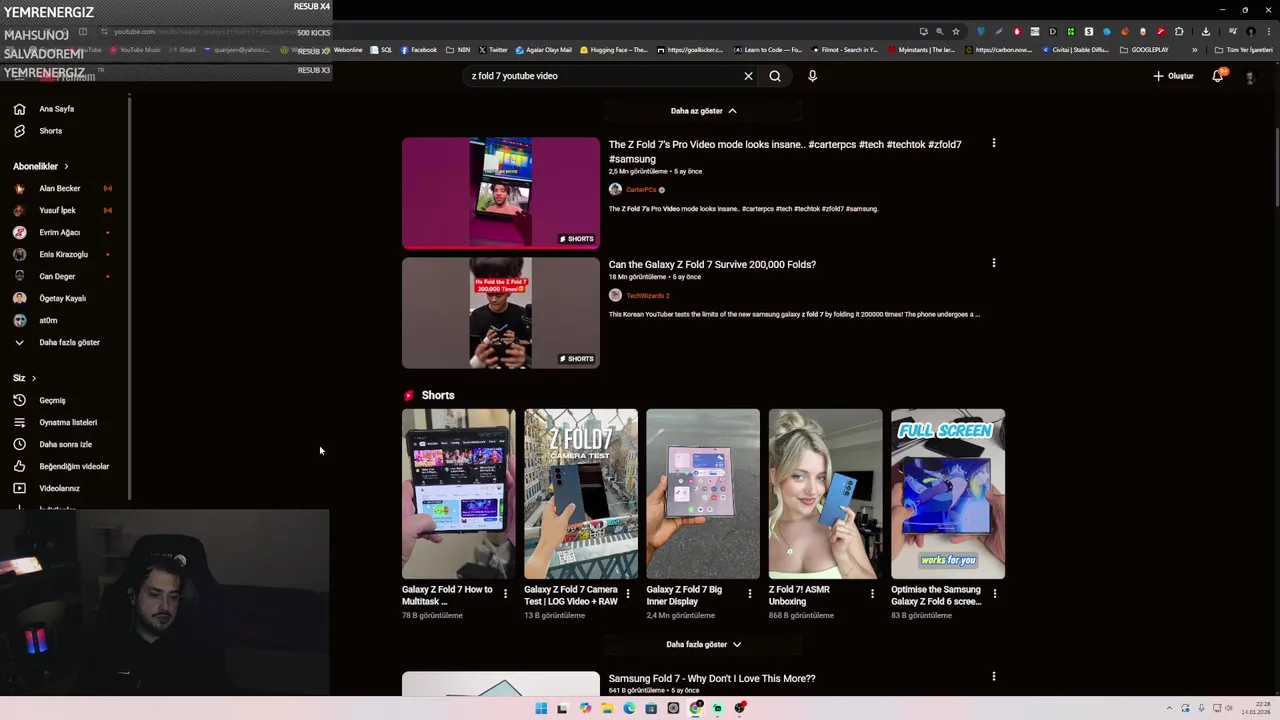Open CarterPCs channel link
Screen dimensions: 1280x720
pyautogui.click(x=641, y=189)
